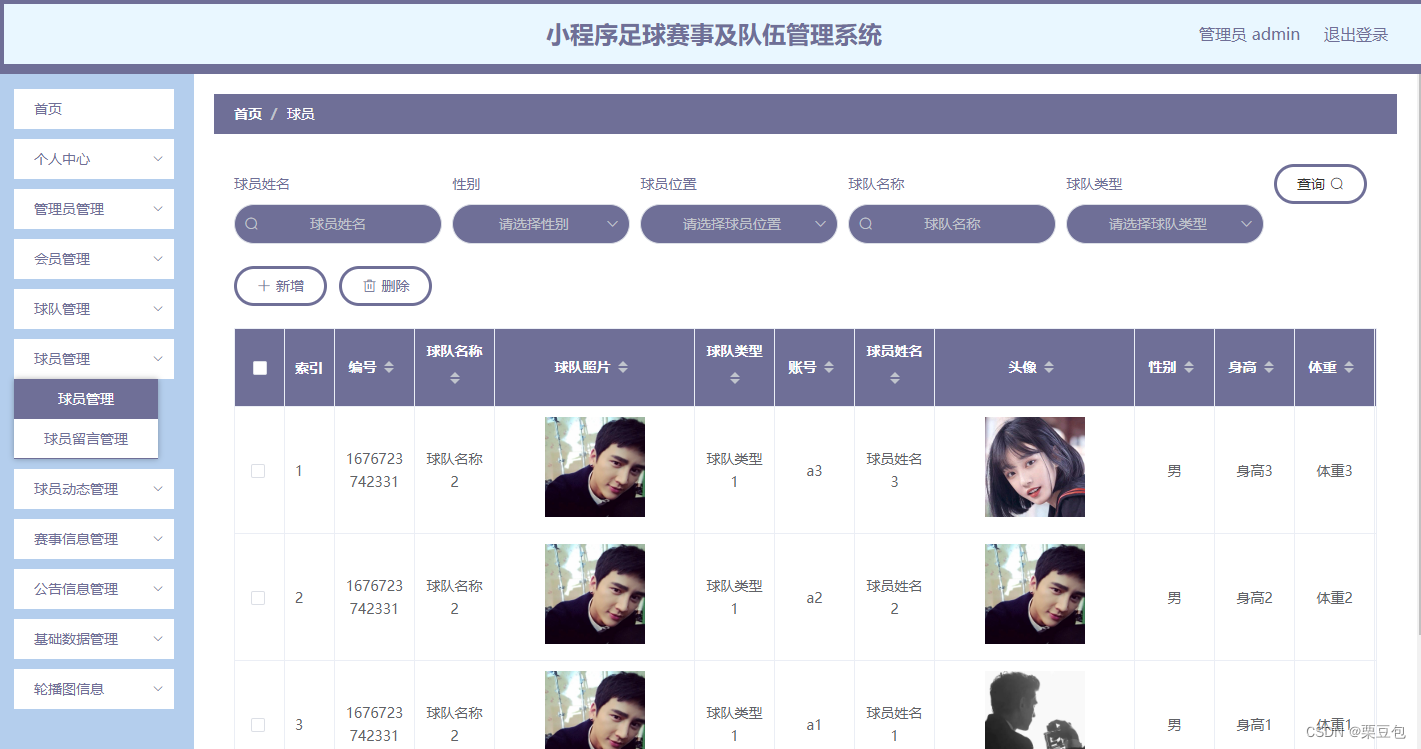
Task: Click the 索引 column header
Action: [x=309, y=368]
